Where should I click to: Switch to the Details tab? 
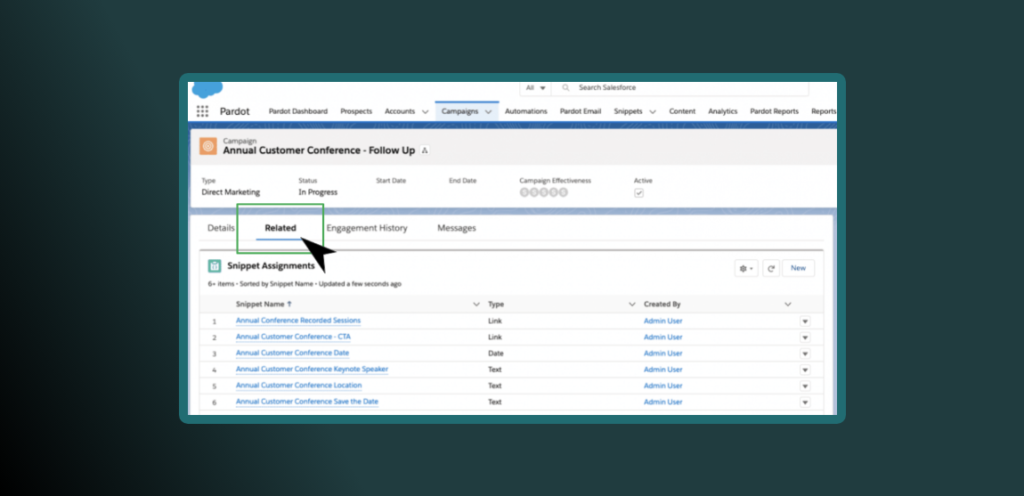pyautogui.click(x=221, y=228)
